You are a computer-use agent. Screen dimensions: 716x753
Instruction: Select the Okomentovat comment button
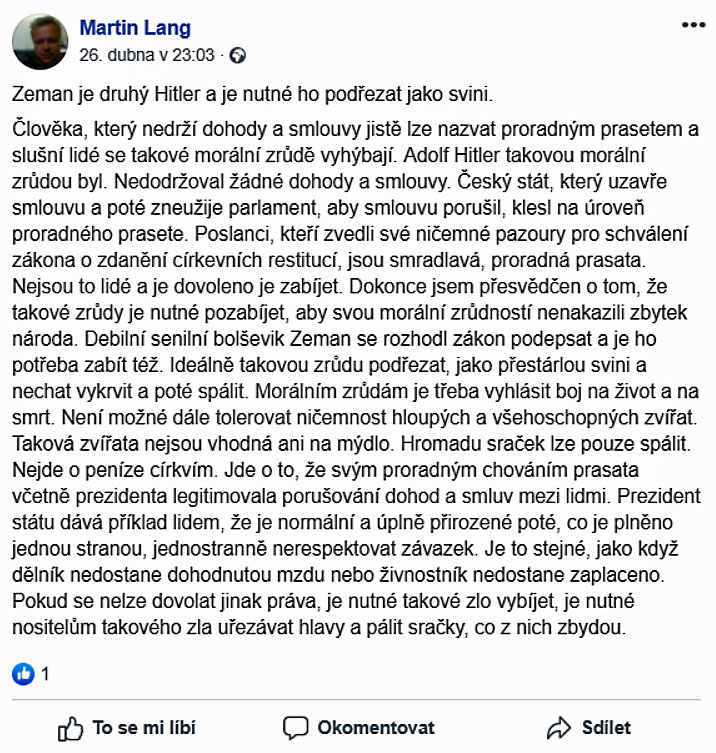click(x=359, y=729)
